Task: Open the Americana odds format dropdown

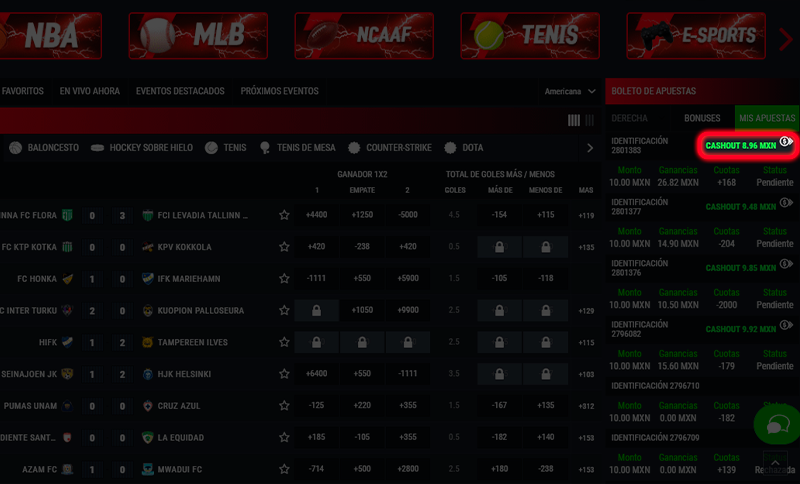Action: tap(570, 91)
